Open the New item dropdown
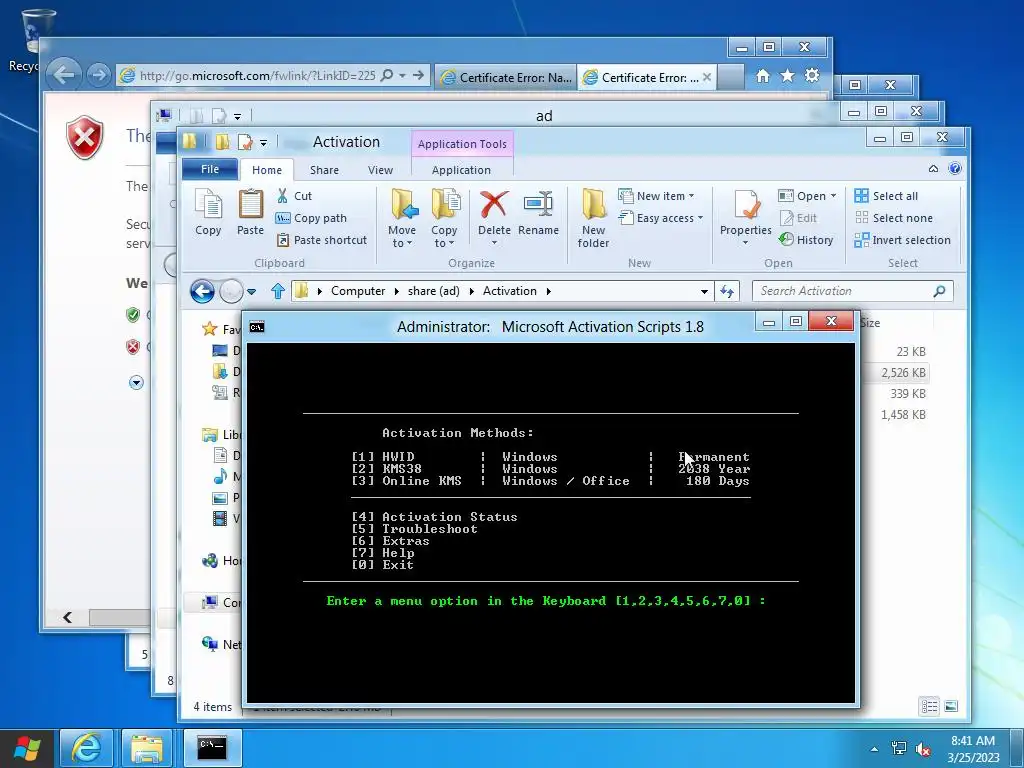This screenshot has height=768, width=1024. [656, 196]
